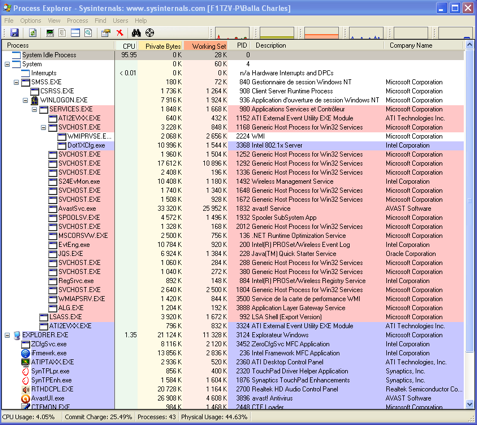Sort by the Process column header
This screenshot has height=425, width=477.
click(x=58, y=46)
